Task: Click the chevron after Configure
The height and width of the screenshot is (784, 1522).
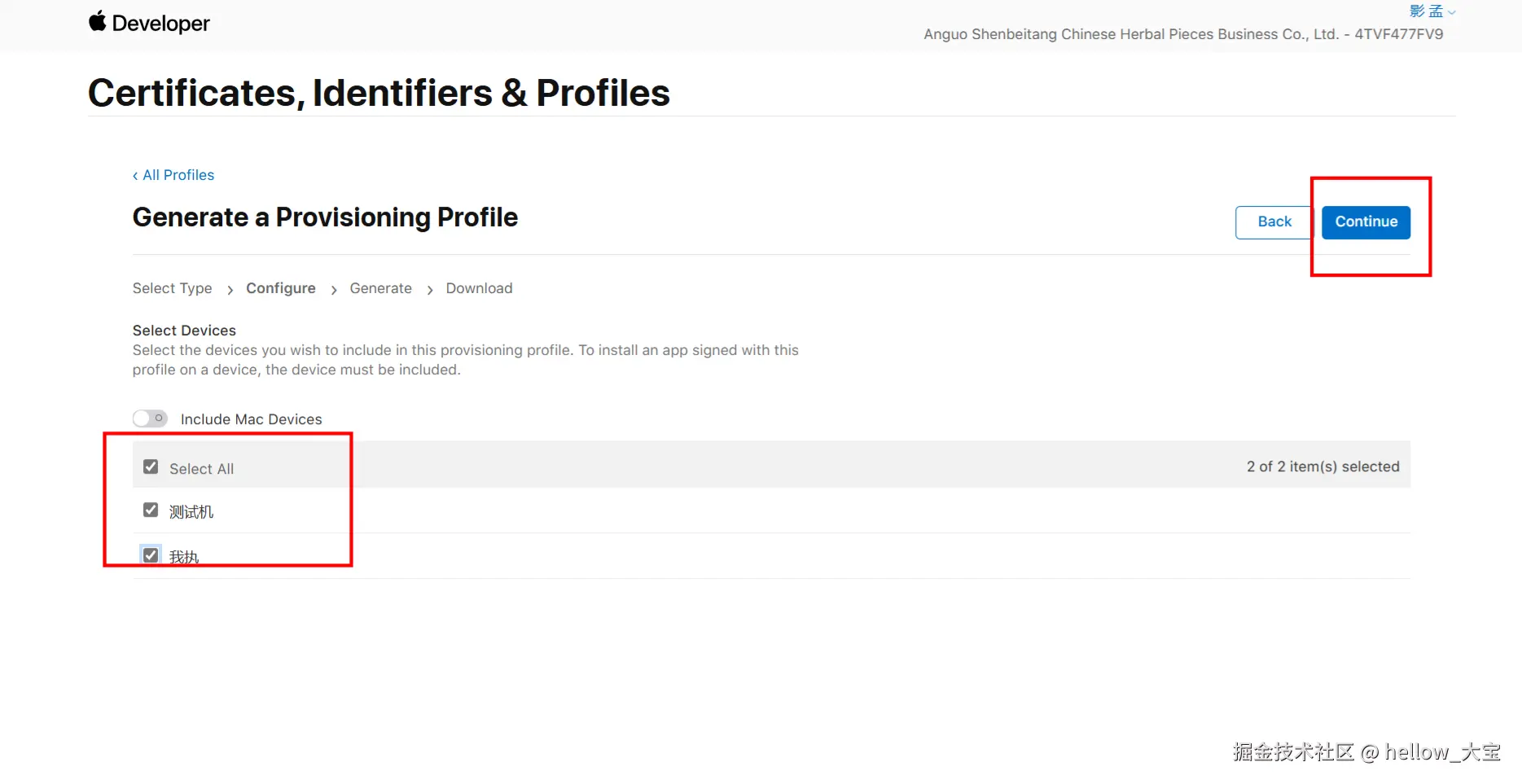Action: (x=333, y=290)
